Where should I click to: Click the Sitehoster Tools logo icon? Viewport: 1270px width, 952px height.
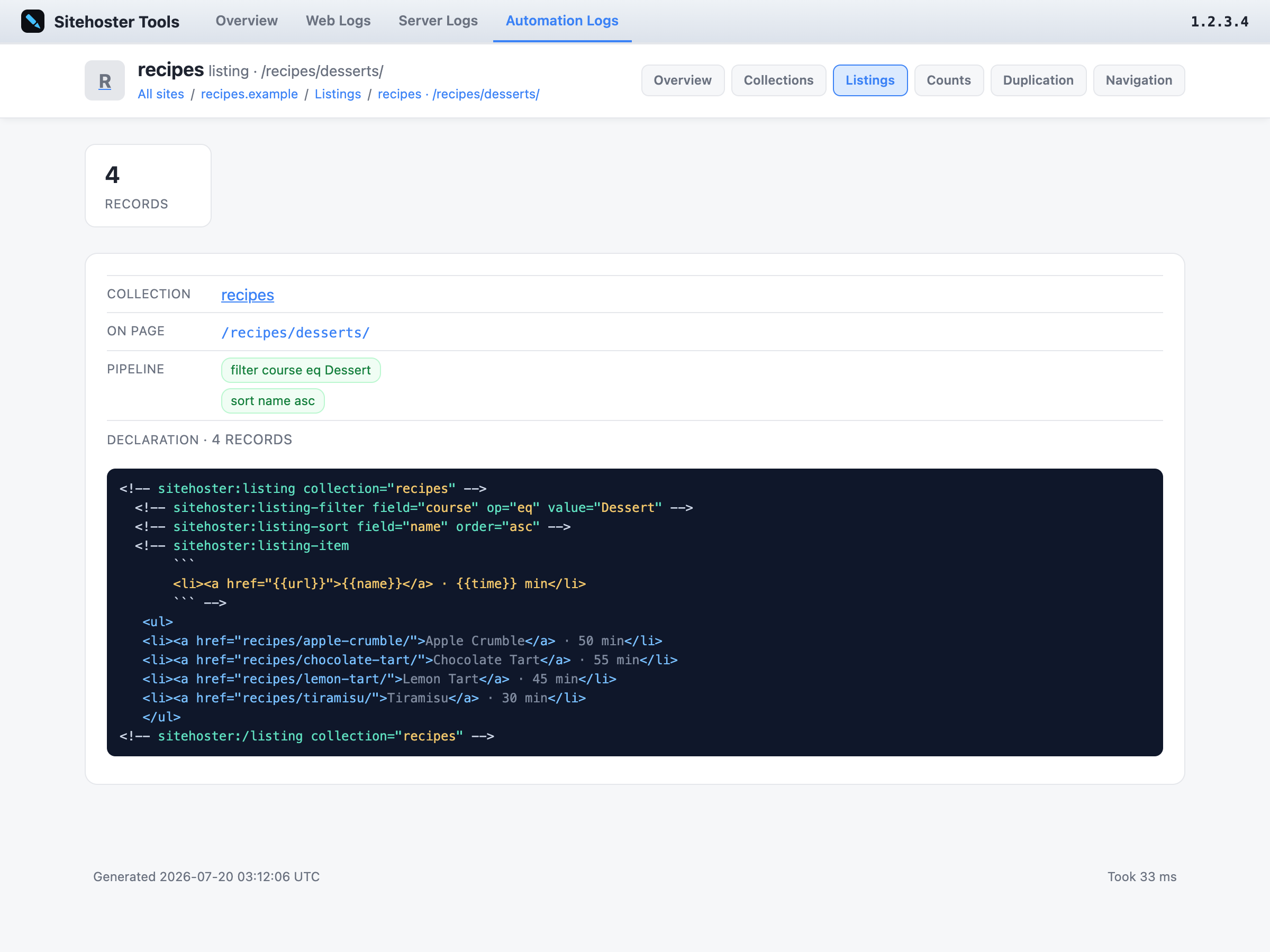click(x=33, y=21)
